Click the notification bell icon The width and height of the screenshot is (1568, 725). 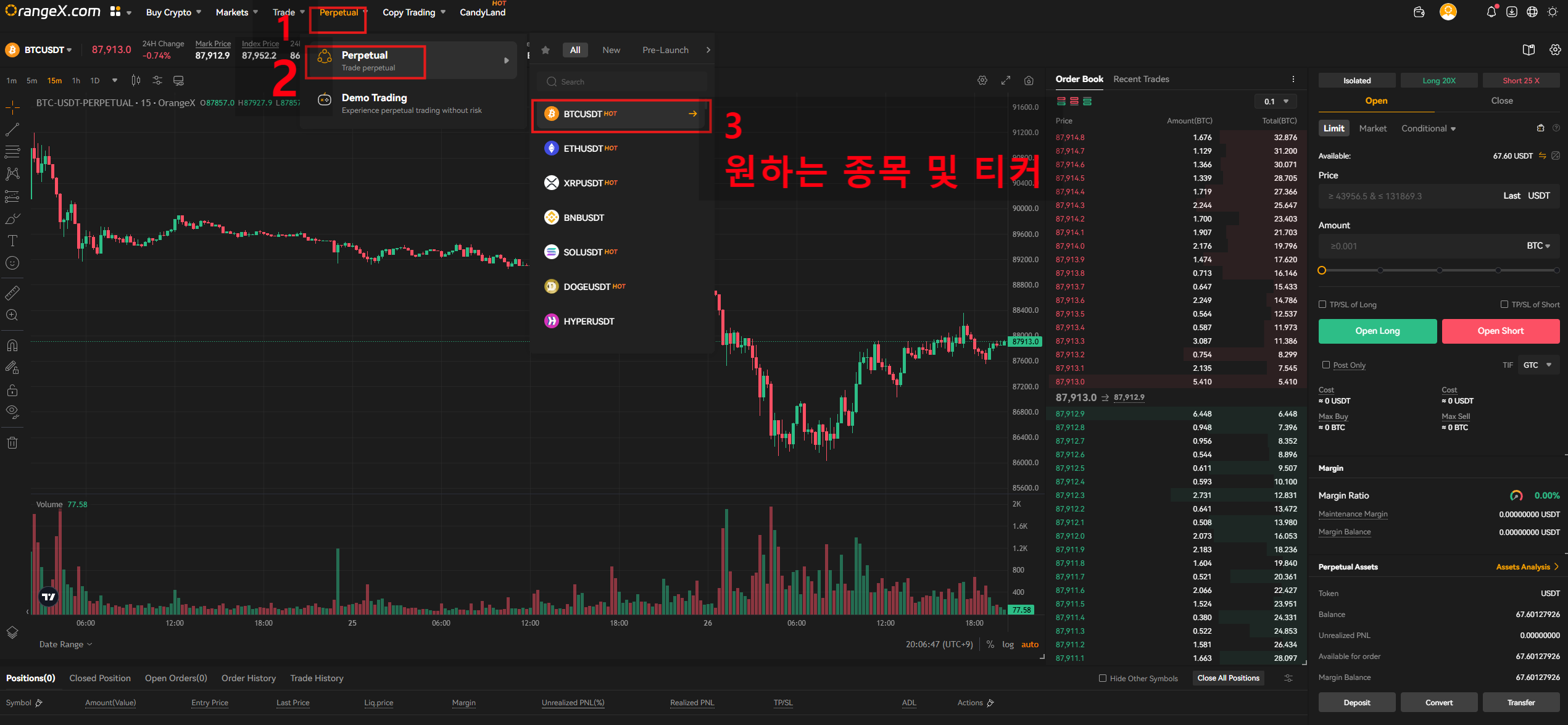1491,12
